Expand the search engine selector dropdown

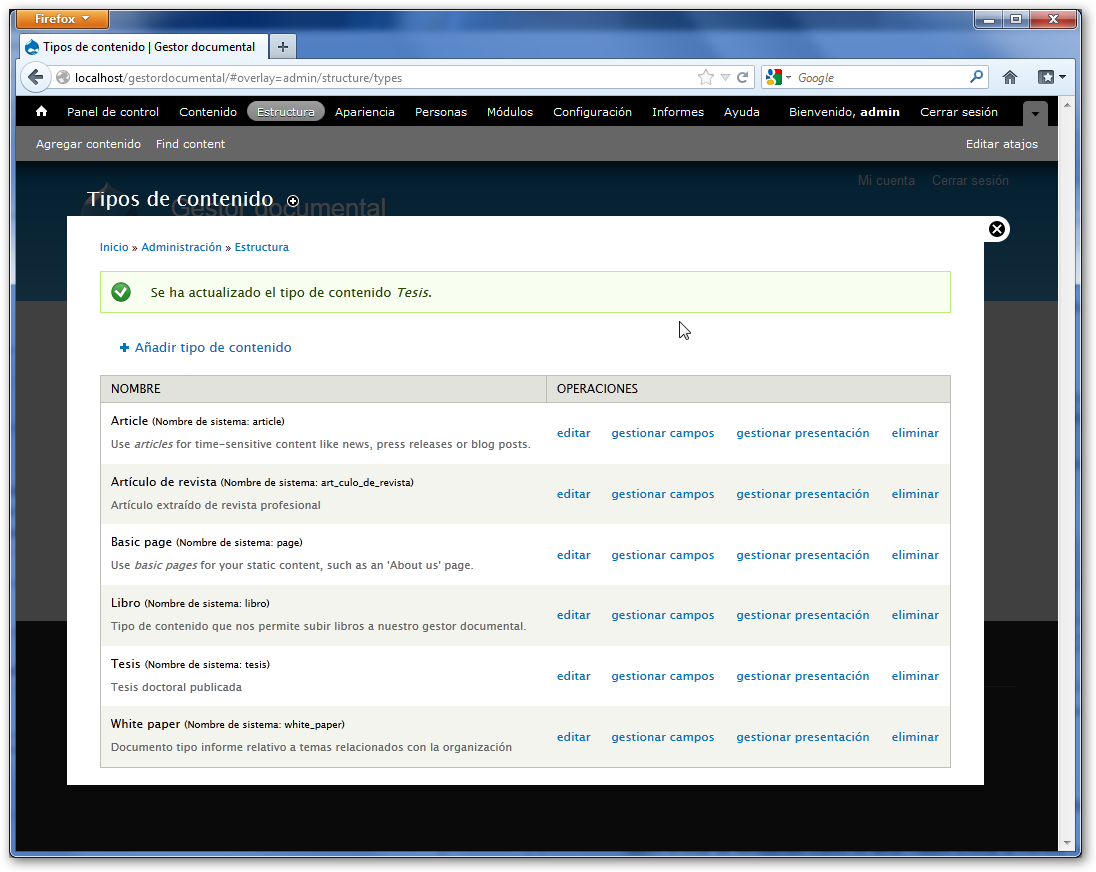[x=777, y=77]
